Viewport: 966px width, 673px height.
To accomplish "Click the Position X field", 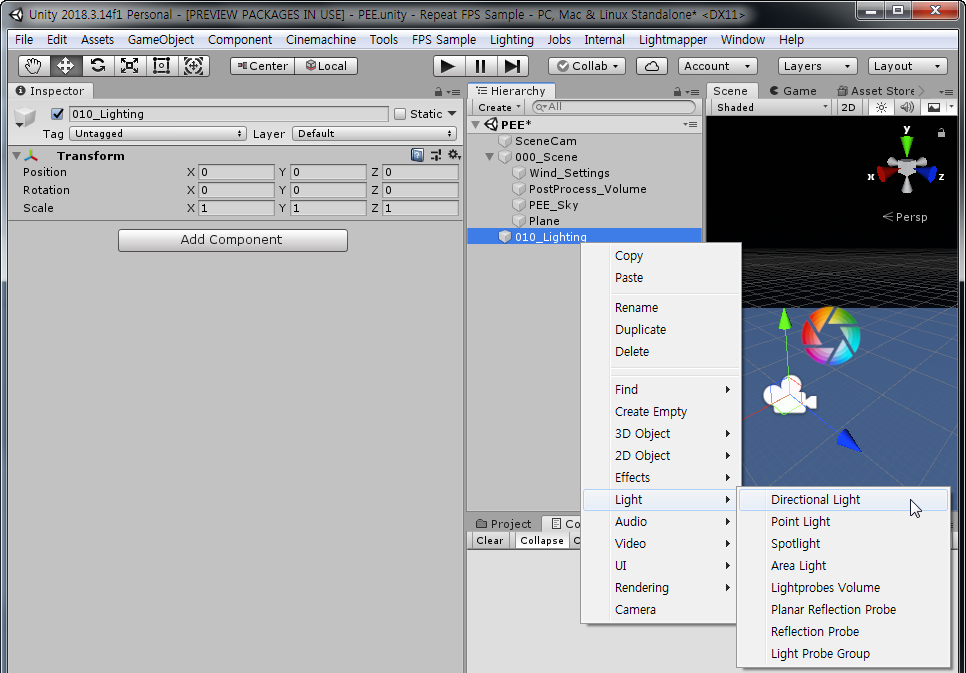I will [236, 173].
